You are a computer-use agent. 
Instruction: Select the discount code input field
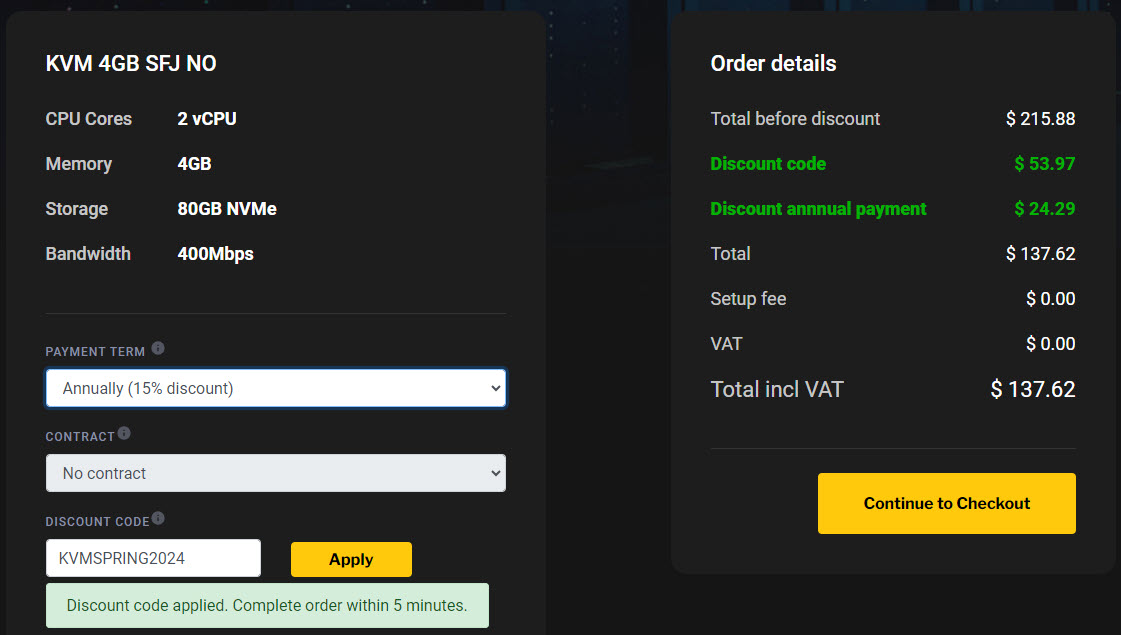(x=152, y=558)
